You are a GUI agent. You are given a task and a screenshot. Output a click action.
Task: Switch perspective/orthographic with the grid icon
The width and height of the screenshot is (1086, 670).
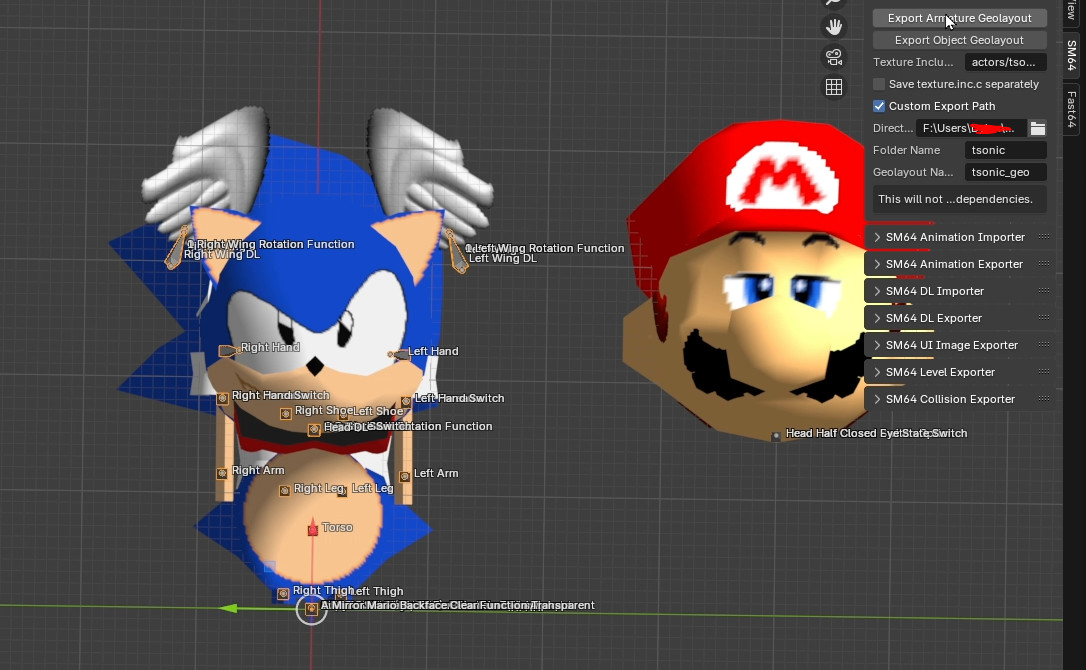[x=833, y=87]
